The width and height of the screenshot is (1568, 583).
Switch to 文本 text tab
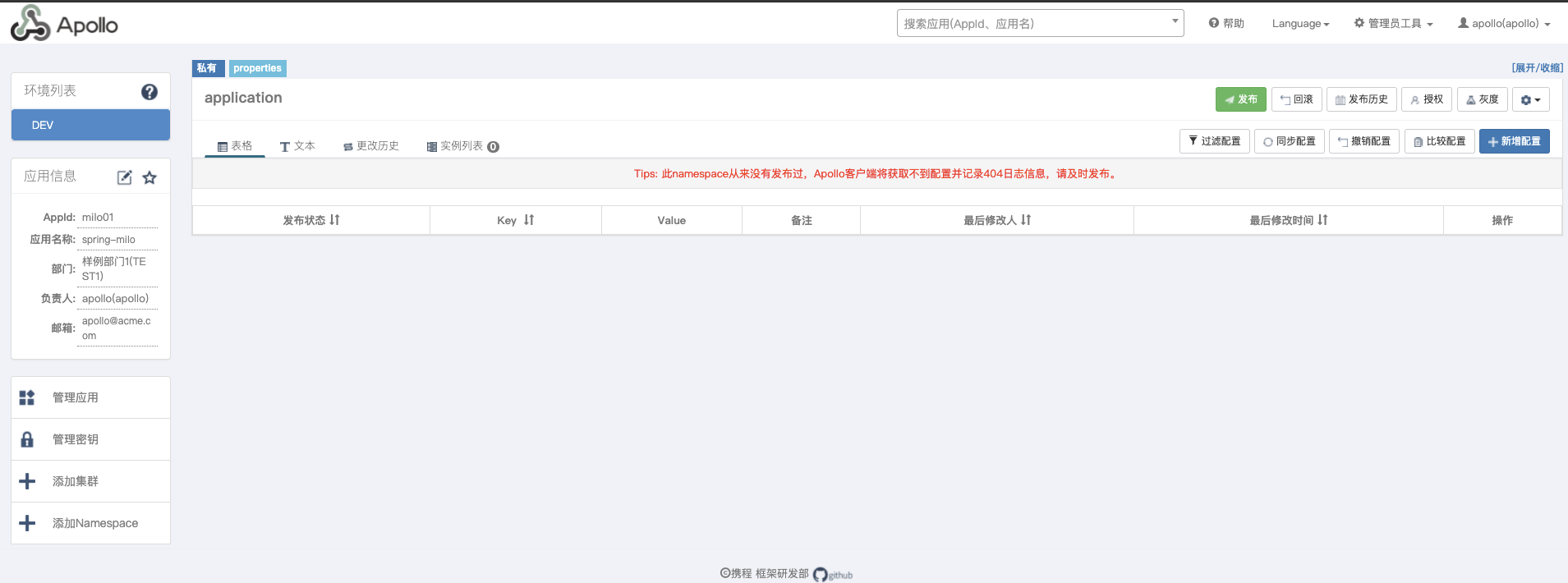point(297,146)
